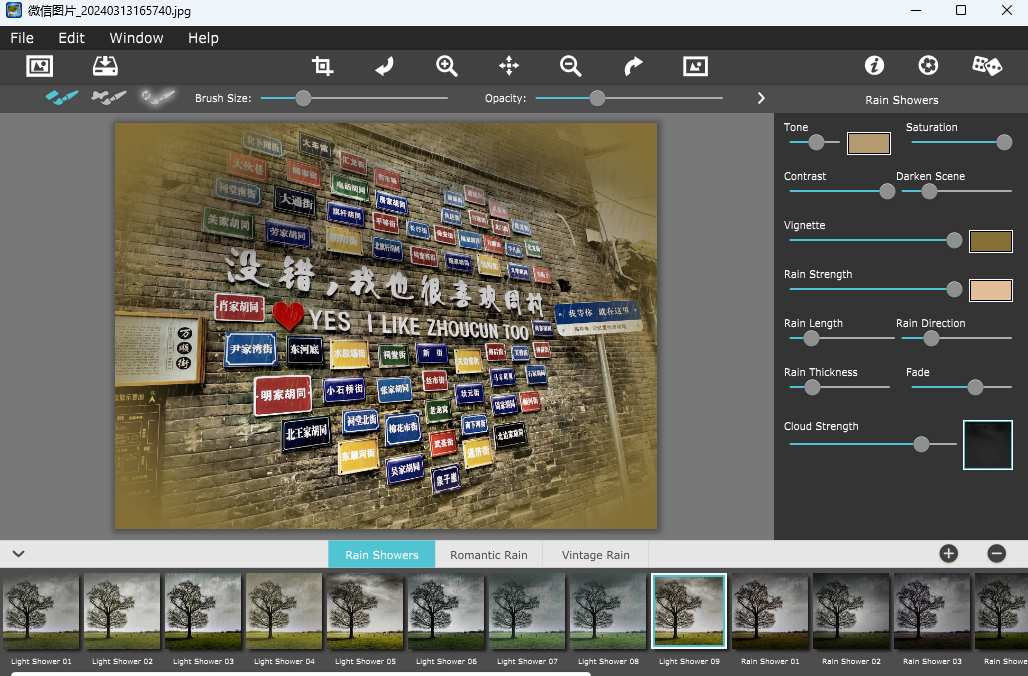This screenshot has width=1028, height=676.
Task: Click the Brush Size slider handle
Action: coord(303,98)
